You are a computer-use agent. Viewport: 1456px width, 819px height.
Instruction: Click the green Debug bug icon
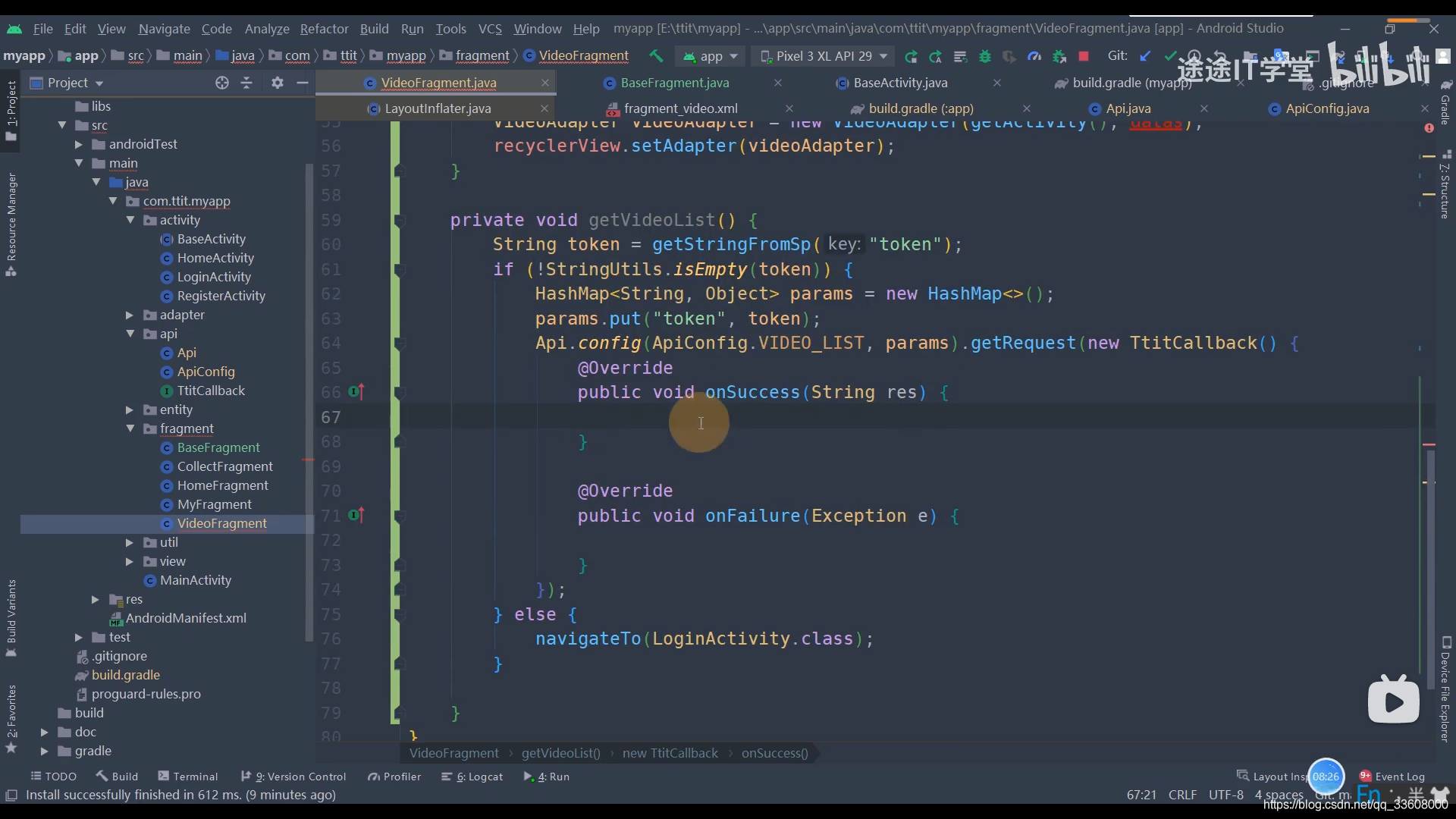pyautogui.click(x=984, y=56)
